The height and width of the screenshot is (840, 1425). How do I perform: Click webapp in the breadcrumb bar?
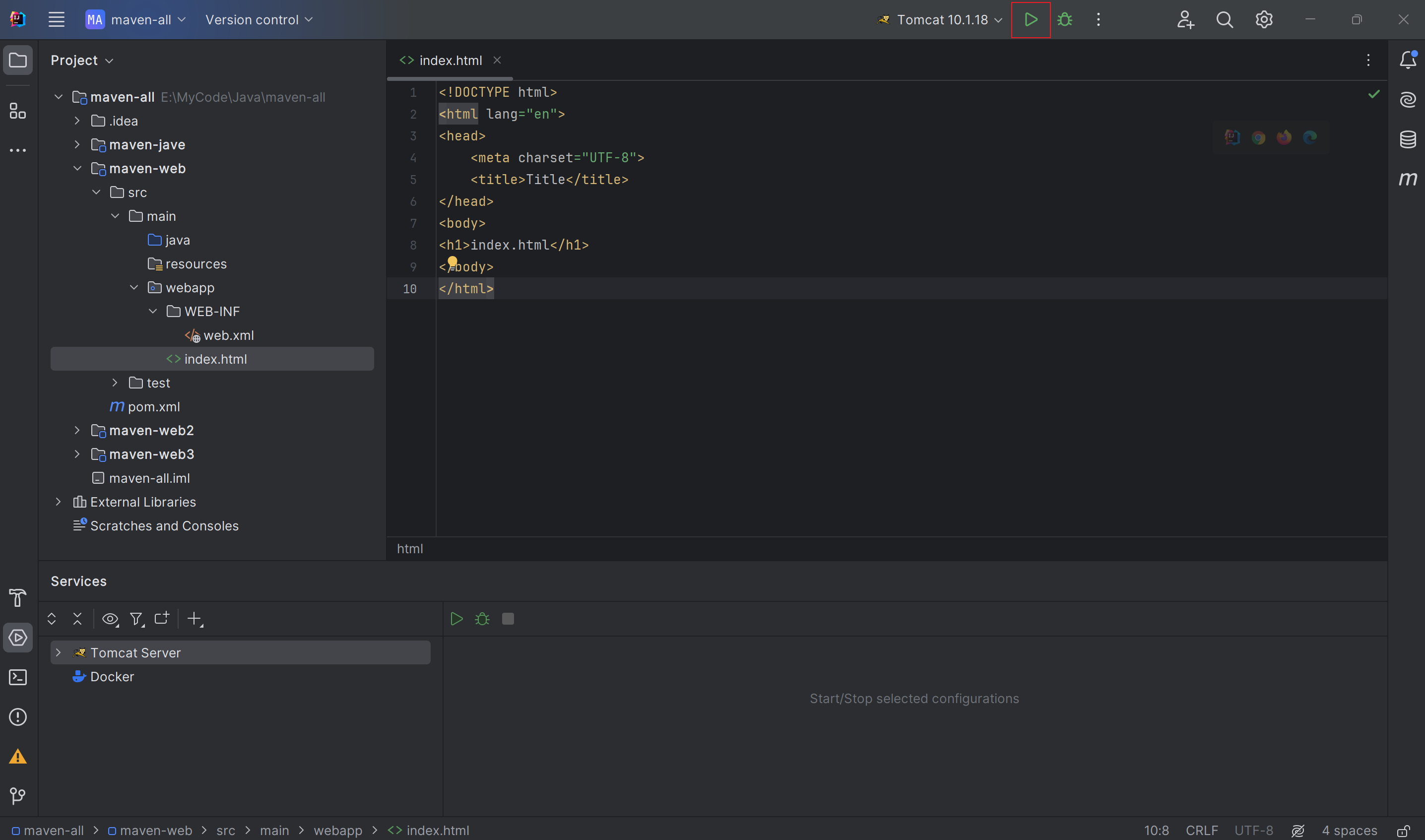pos(338,830)
